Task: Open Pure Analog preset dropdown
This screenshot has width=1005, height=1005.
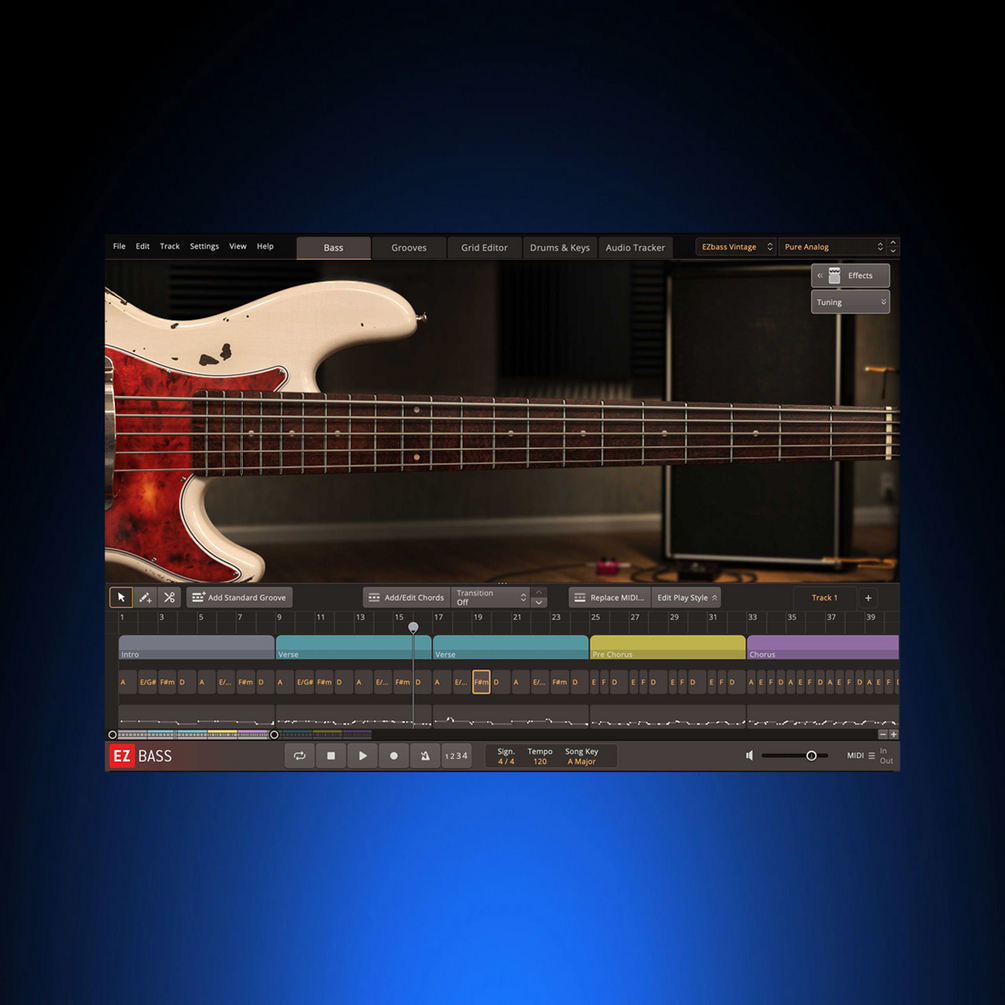Action: pos(833,247)
